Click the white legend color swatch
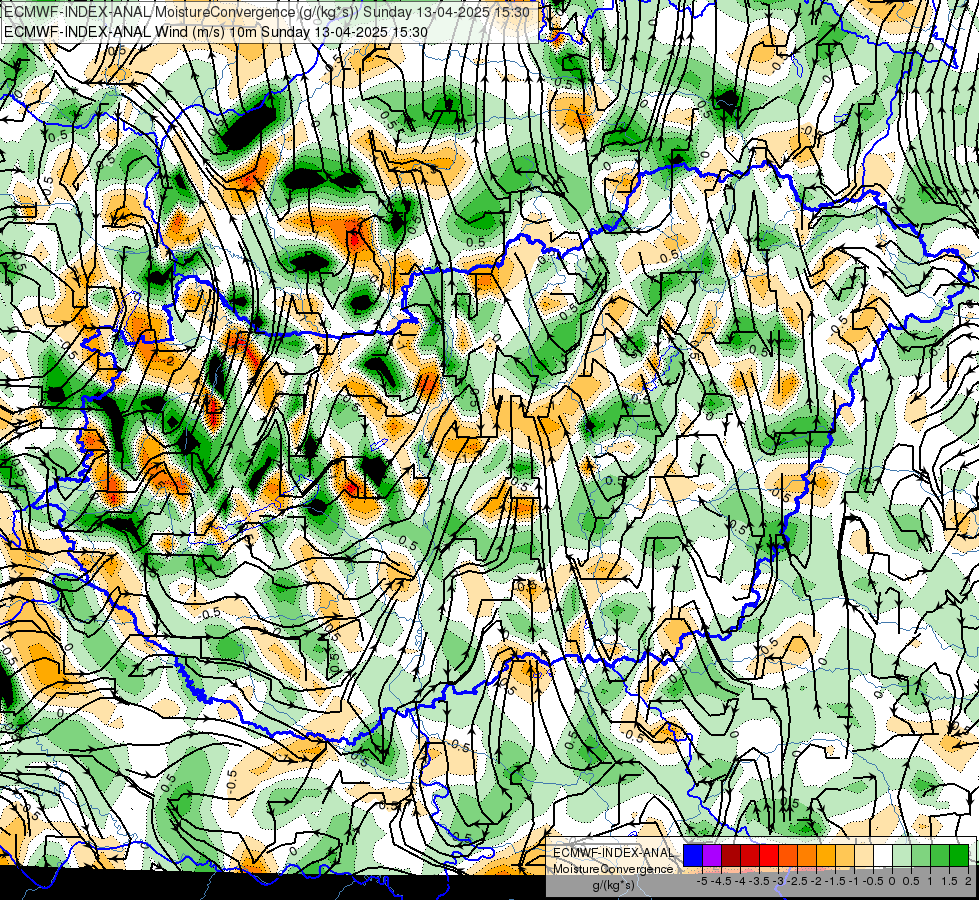The height and width of the screenshot is (900, 979). 883,855
